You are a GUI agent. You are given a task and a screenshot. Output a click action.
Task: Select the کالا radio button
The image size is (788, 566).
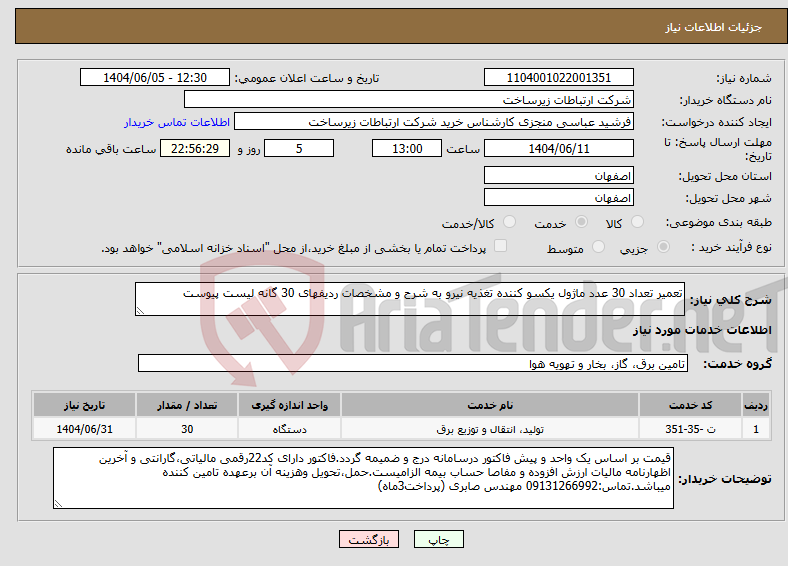coord(637,222)
